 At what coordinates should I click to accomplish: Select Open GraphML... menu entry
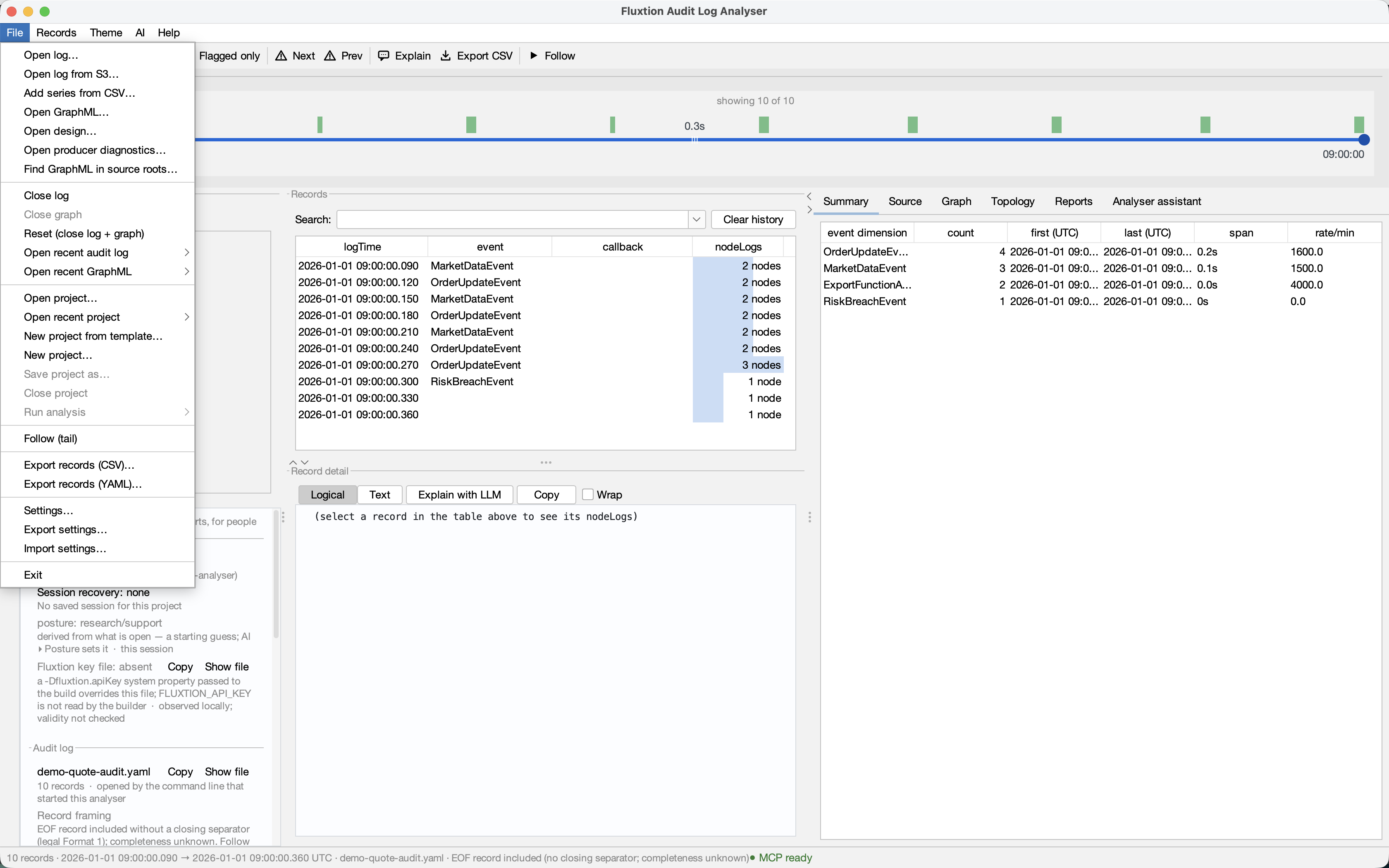point(98,112)
